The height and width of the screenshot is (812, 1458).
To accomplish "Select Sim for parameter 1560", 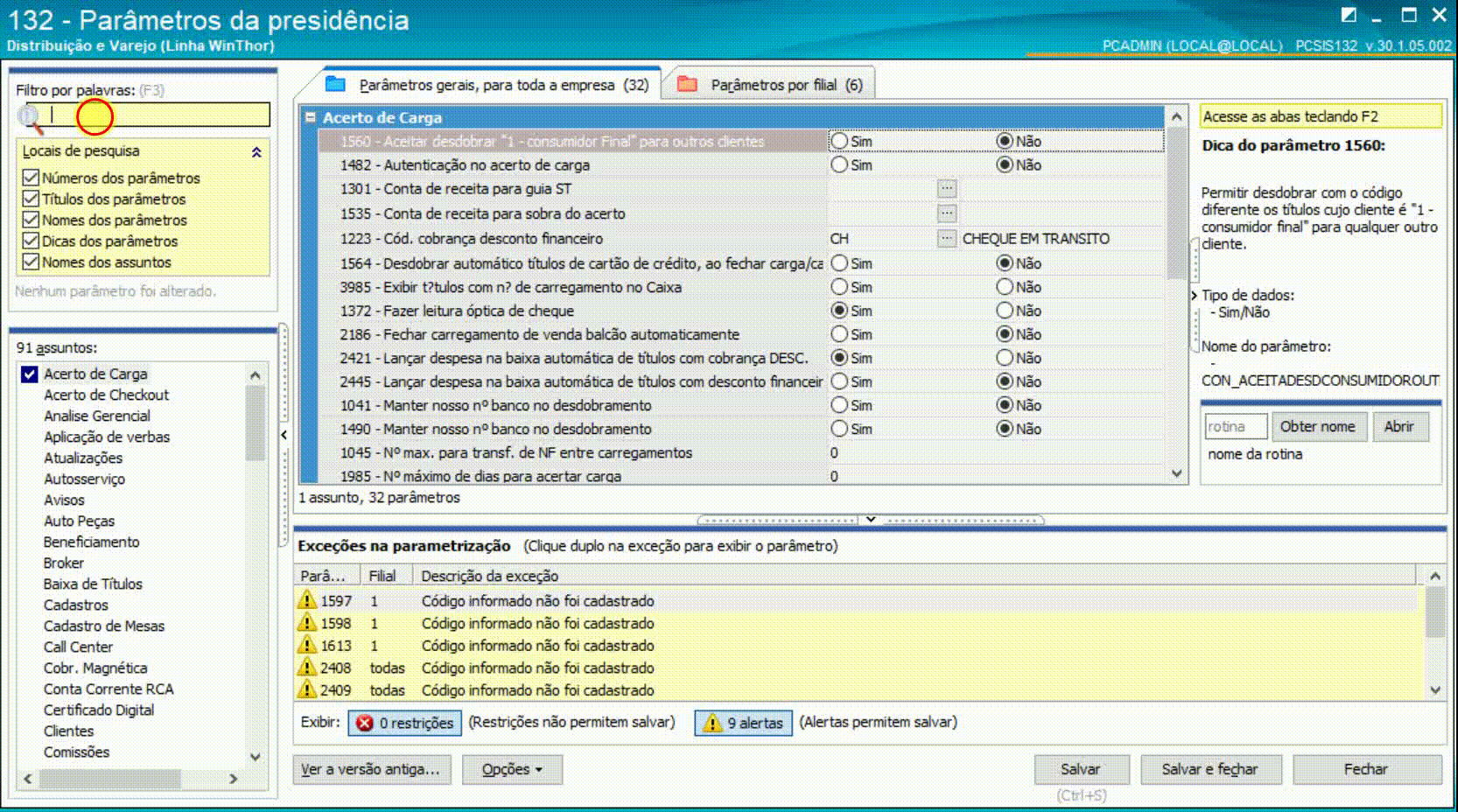I will pos(839,141).
